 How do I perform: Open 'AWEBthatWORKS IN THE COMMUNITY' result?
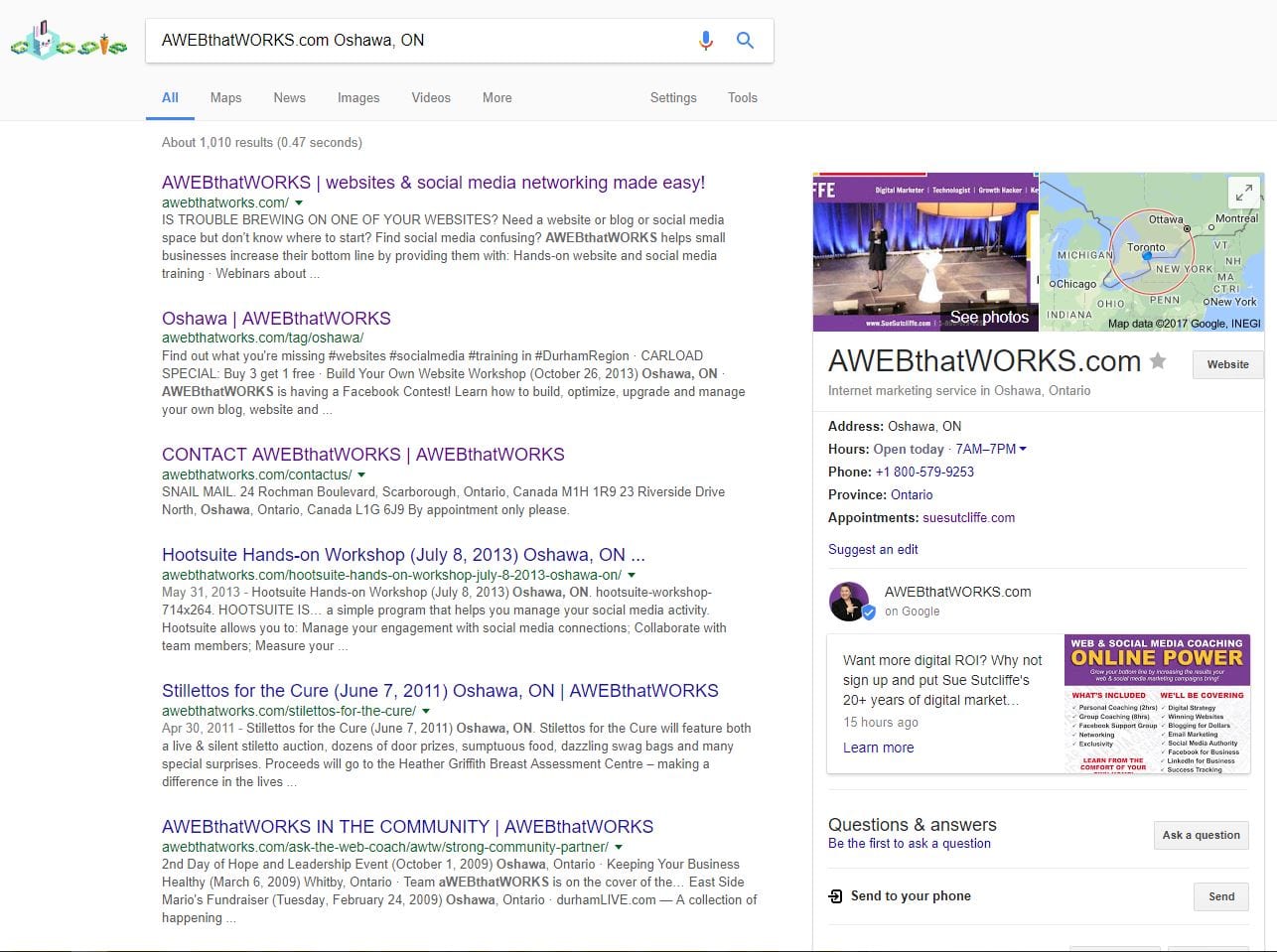[407, 827]
